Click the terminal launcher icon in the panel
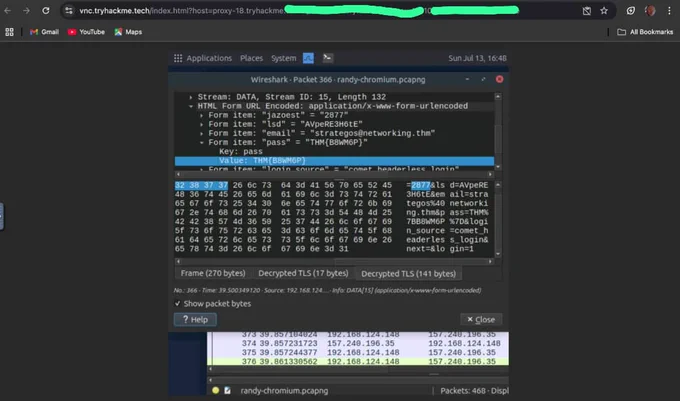The width and height of the screenshot is (680, 401). coord(328,58)
